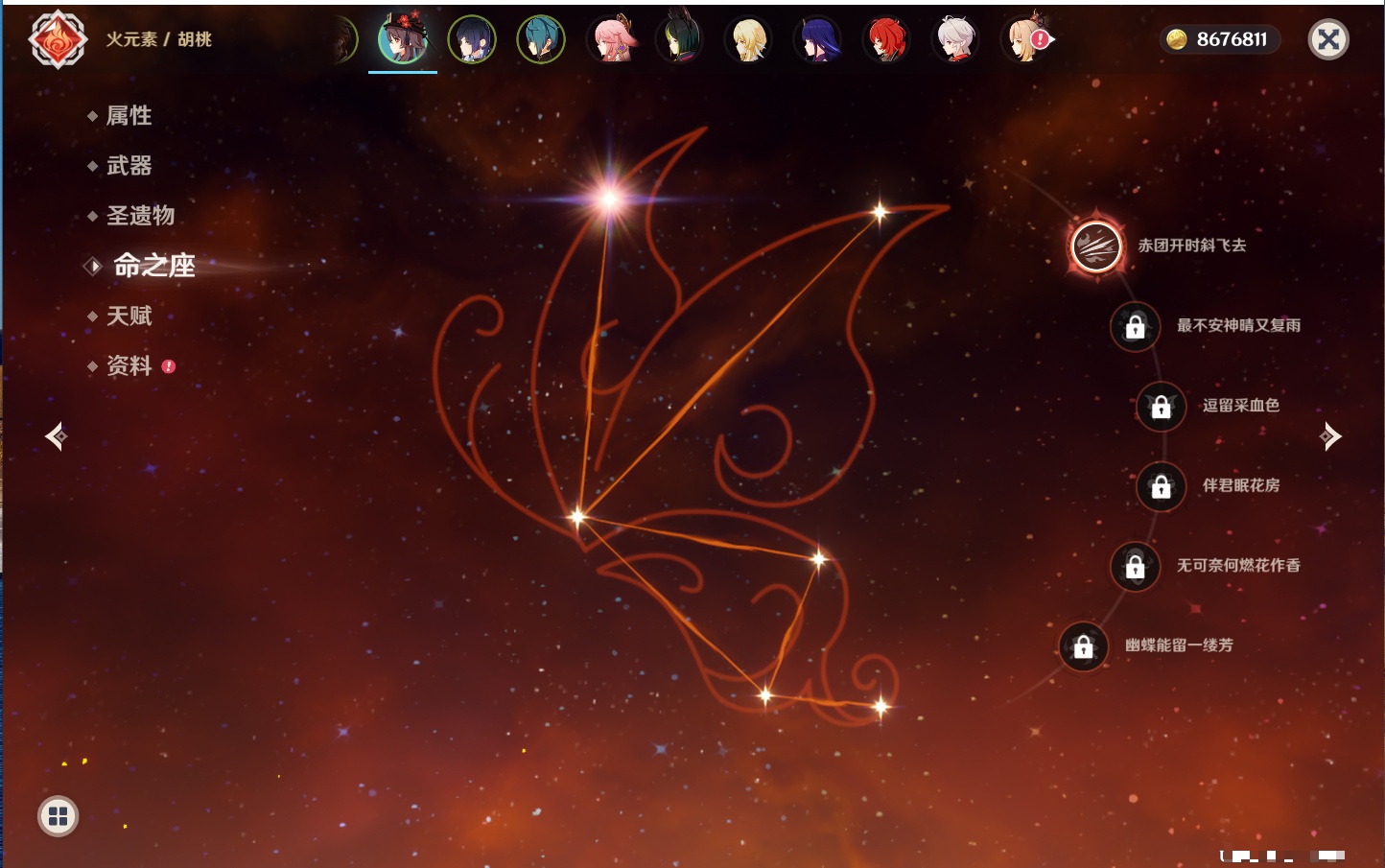Open the 天赋 talents menu

click(x=129, y=316)
